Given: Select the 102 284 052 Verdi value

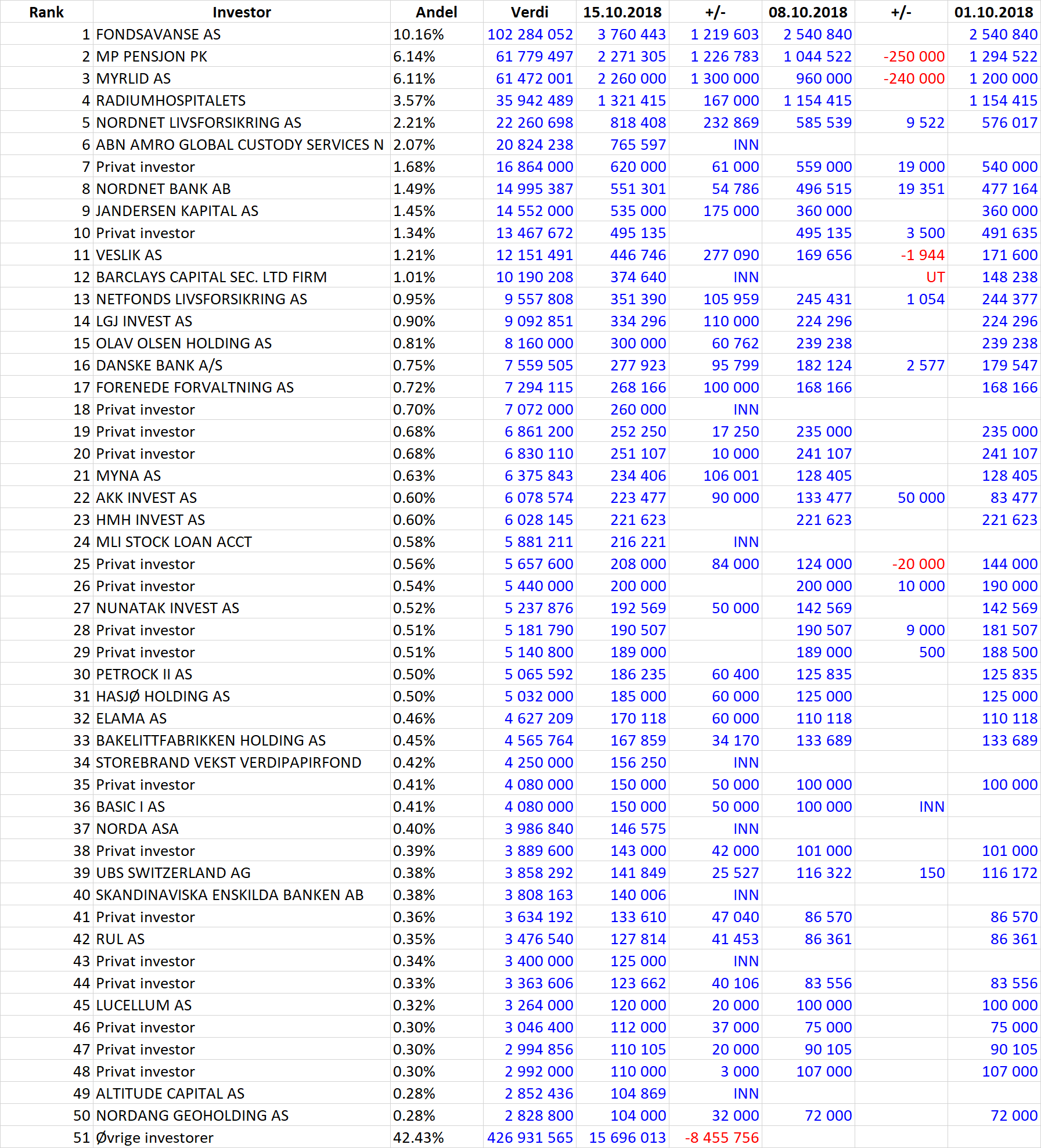Looking at the screenshot, I should (x=530, y=34).
